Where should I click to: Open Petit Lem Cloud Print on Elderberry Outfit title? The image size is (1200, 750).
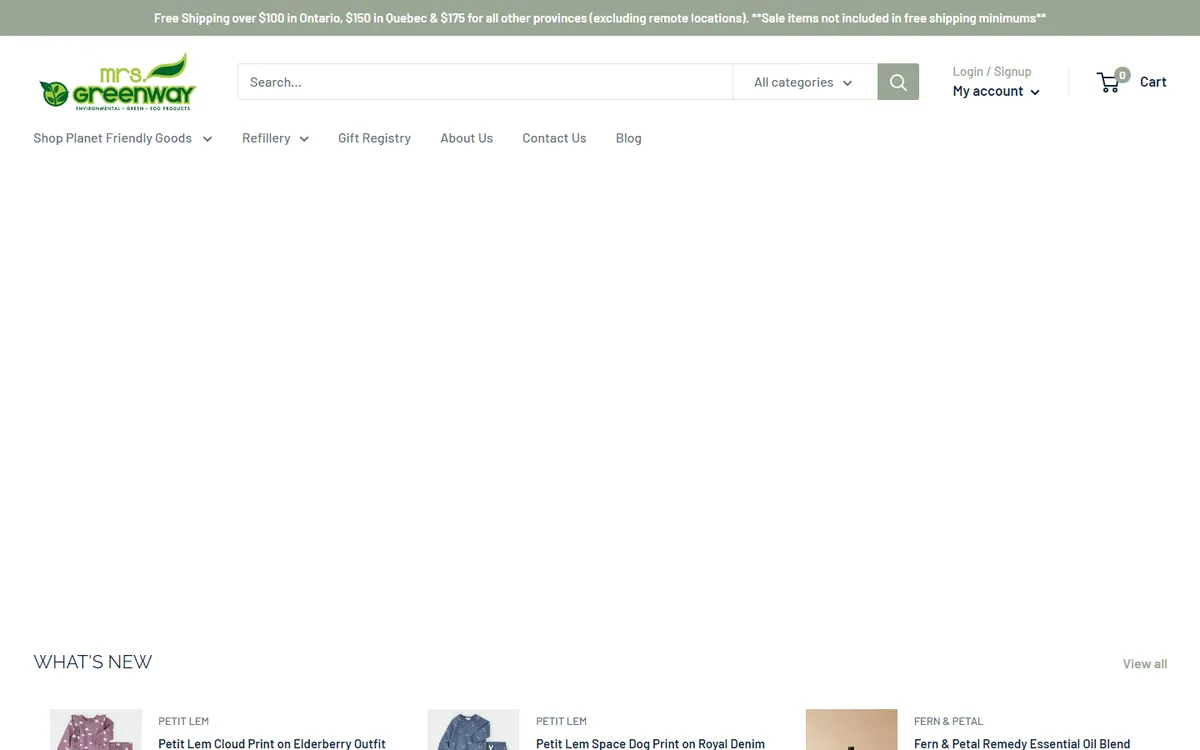[272, 743]
